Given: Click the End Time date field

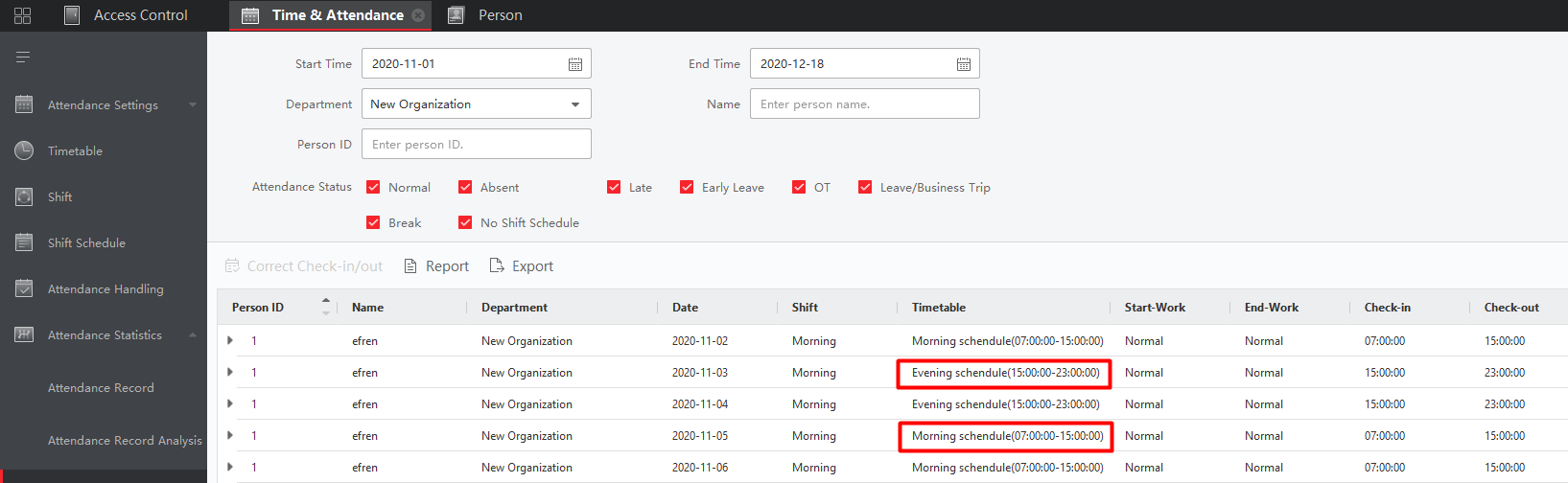Looking at the screenshot, I should [x=865, y=63].
